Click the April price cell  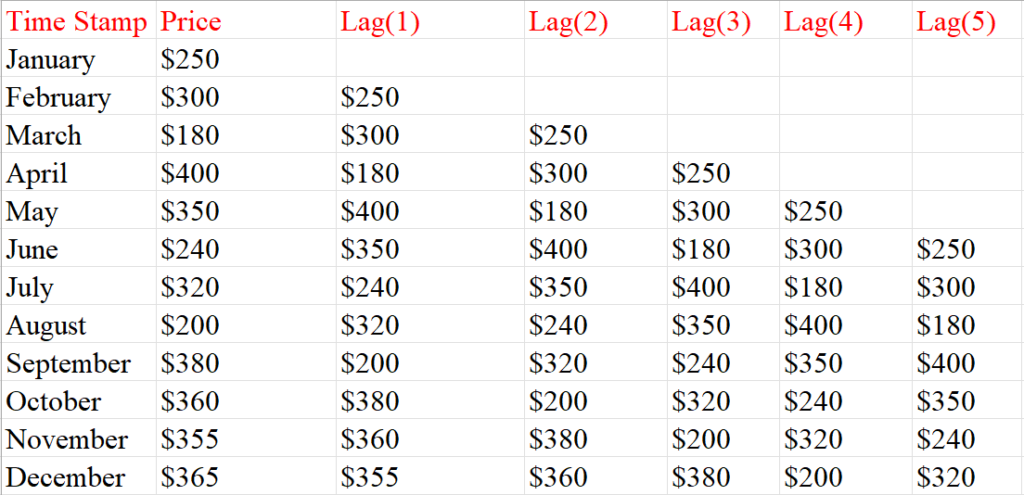click(190, 174)
